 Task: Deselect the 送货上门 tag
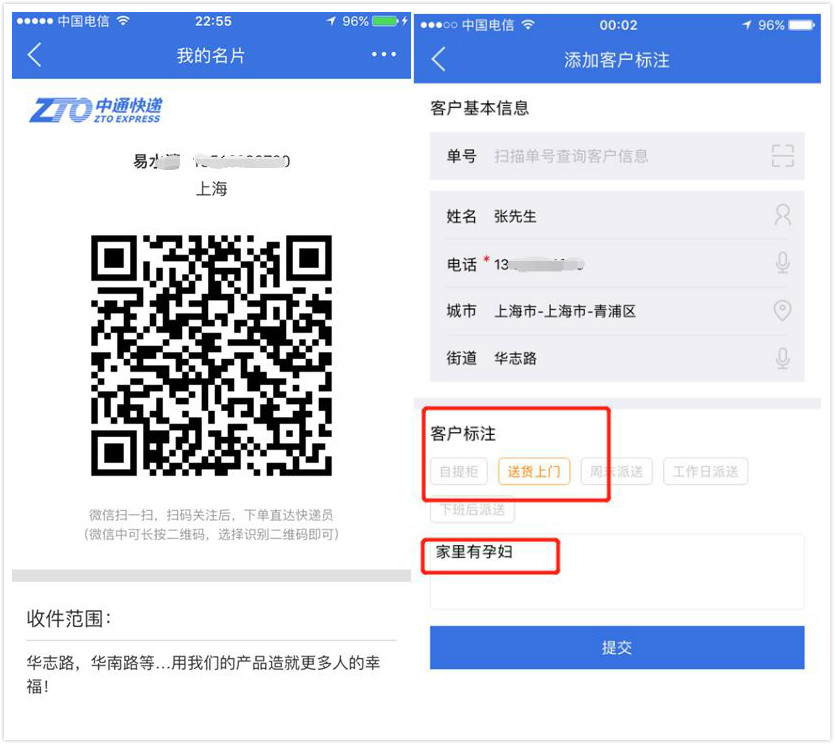point(534,471)
